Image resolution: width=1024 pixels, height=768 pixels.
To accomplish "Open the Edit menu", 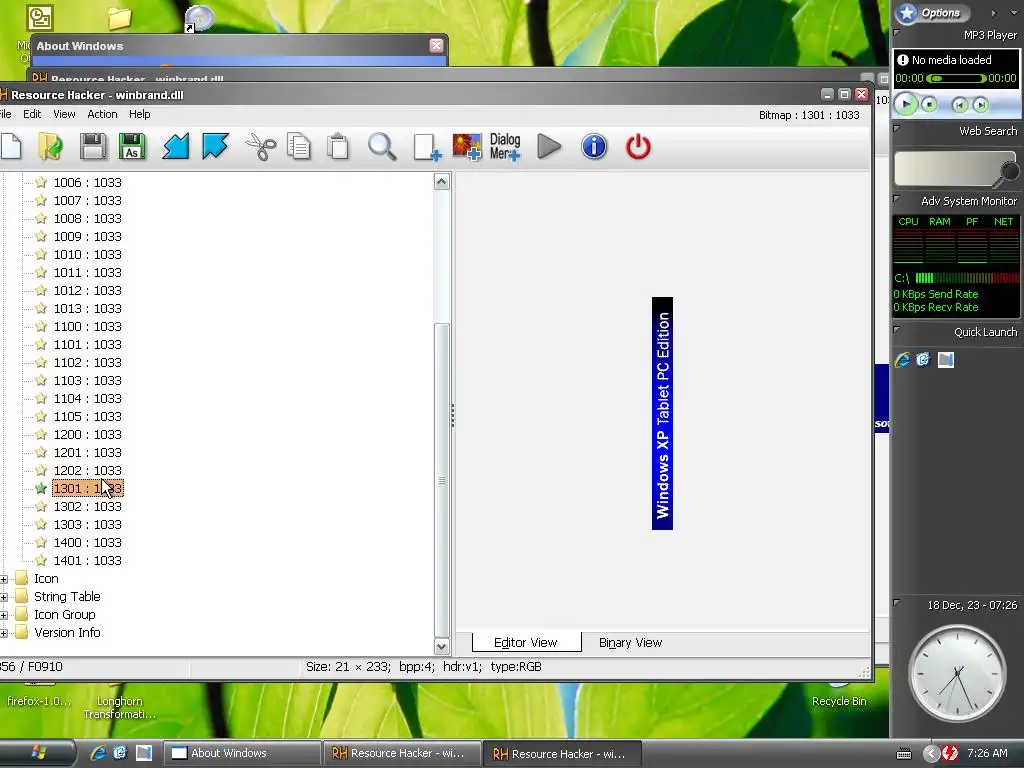I will click(x=32, y=114).
